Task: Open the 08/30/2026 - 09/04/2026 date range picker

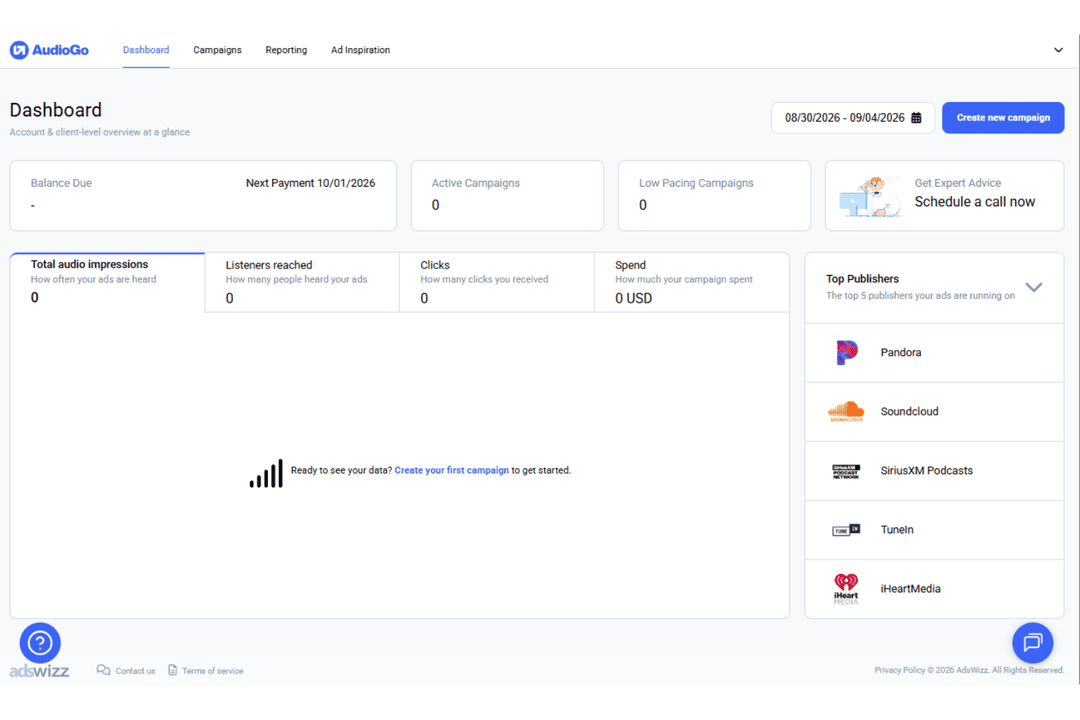Action: 853,118
